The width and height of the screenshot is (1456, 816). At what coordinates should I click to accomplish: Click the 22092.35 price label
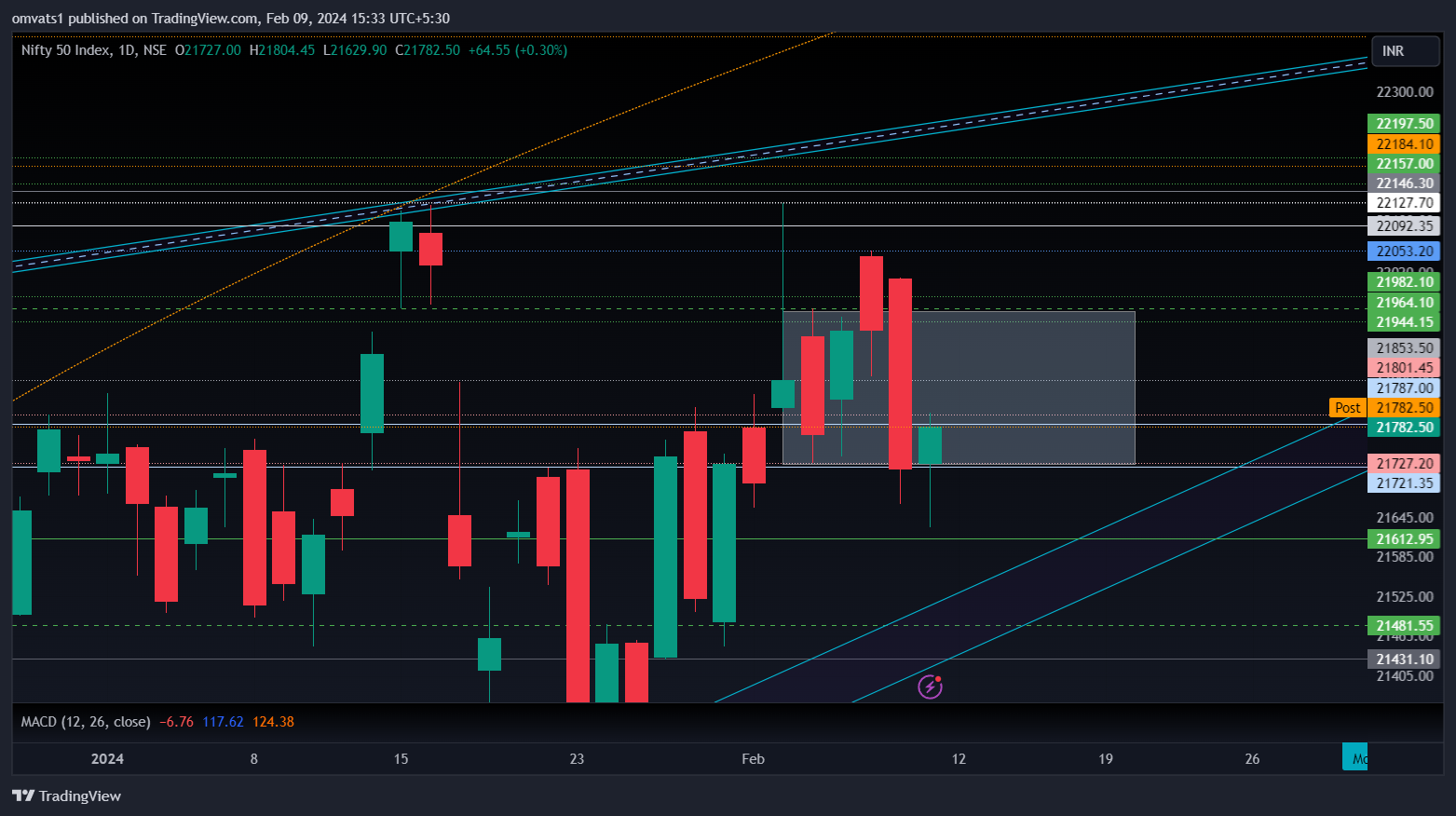pyautogui.click(x=1405, y=226)
